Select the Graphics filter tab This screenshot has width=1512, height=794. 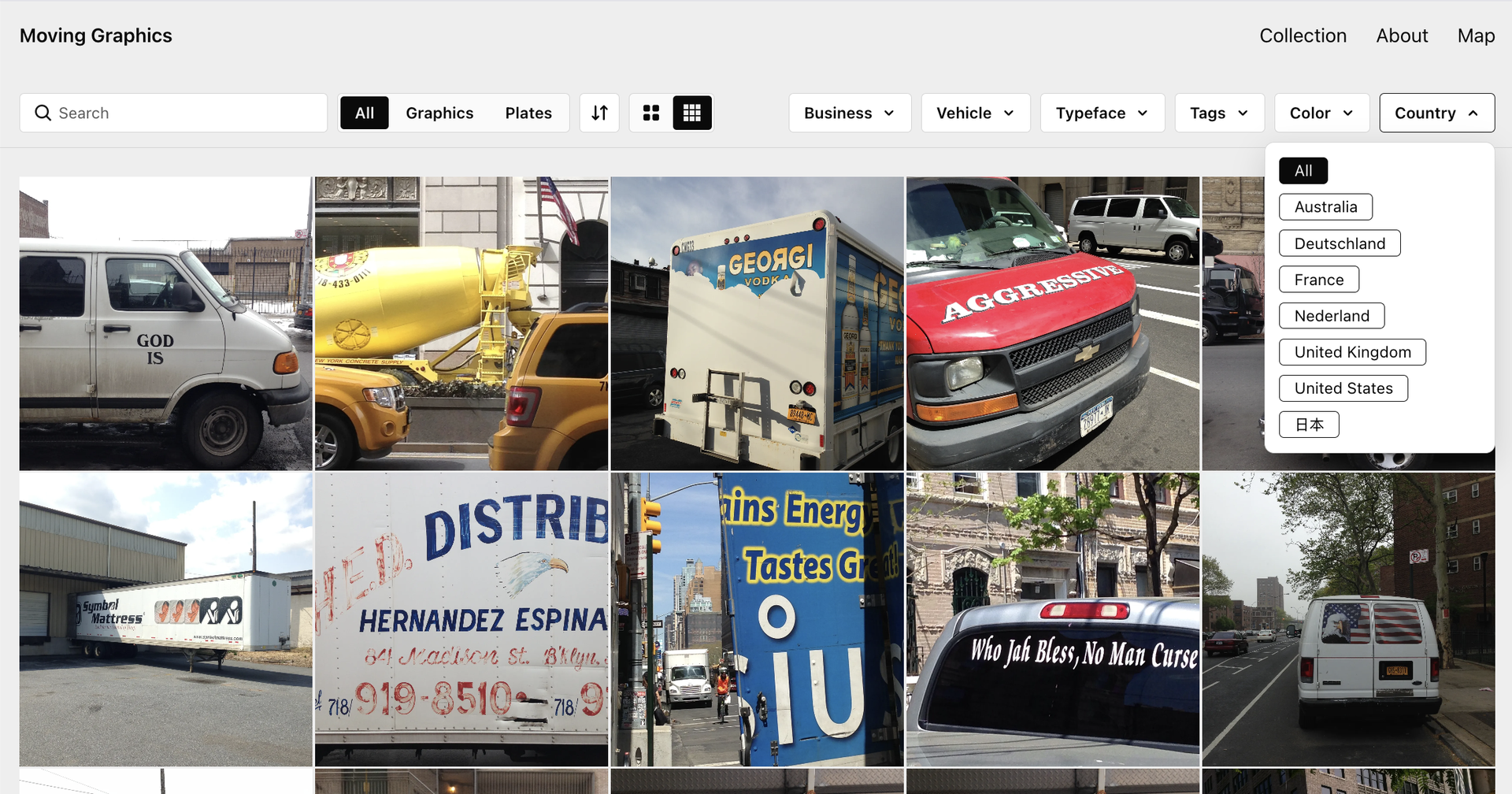[x=439, y=113]
